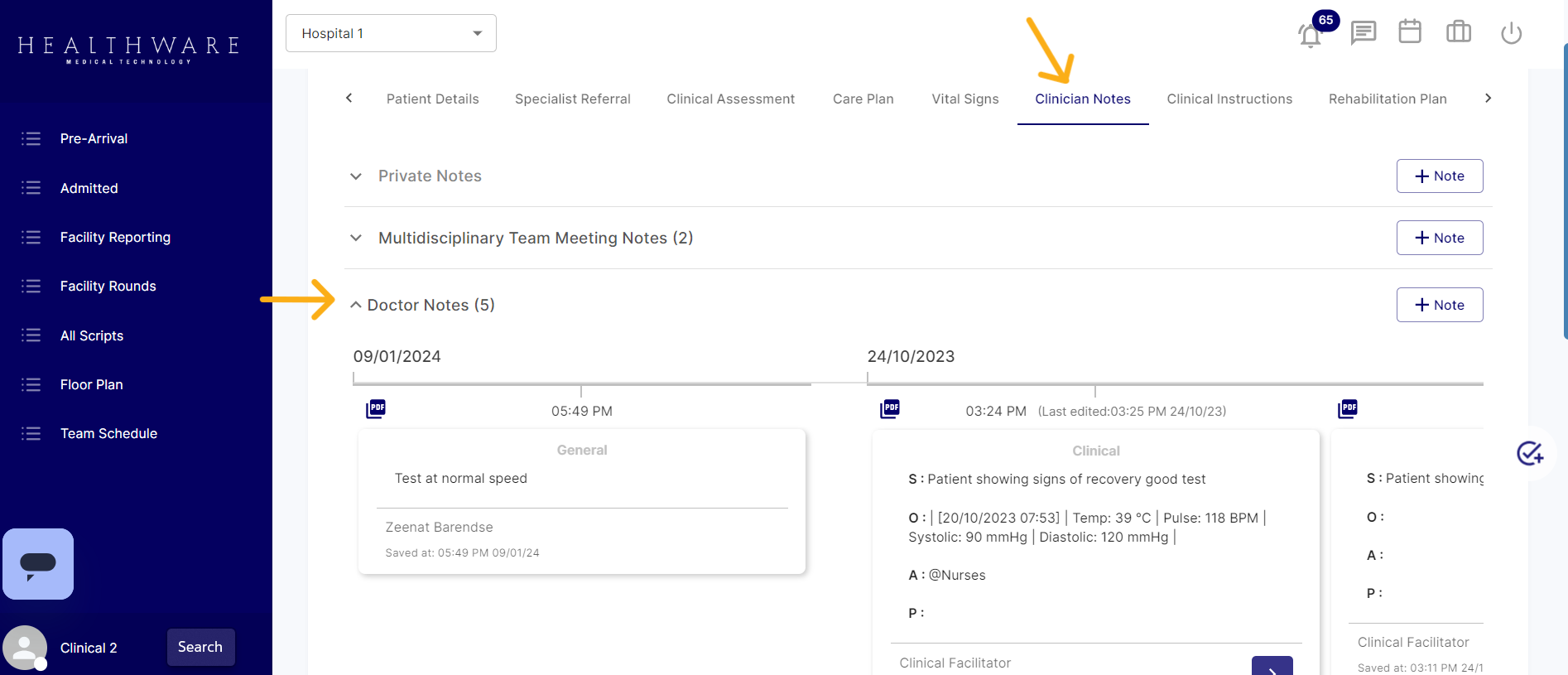Viewport: 1568px width, 675px height.
Task: Open the chat bubble widget in sidebar
Action: [38, 564]
